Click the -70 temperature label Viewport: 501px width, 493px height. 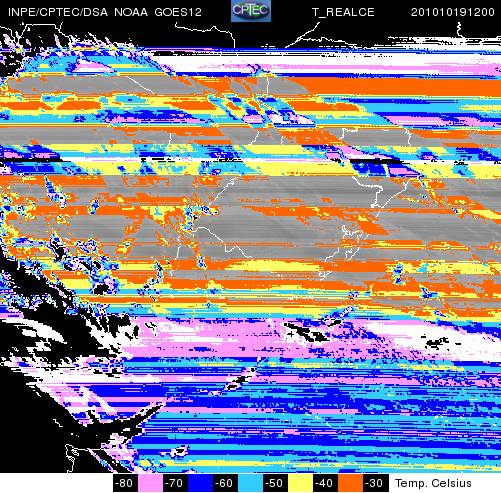coord(175,483)
